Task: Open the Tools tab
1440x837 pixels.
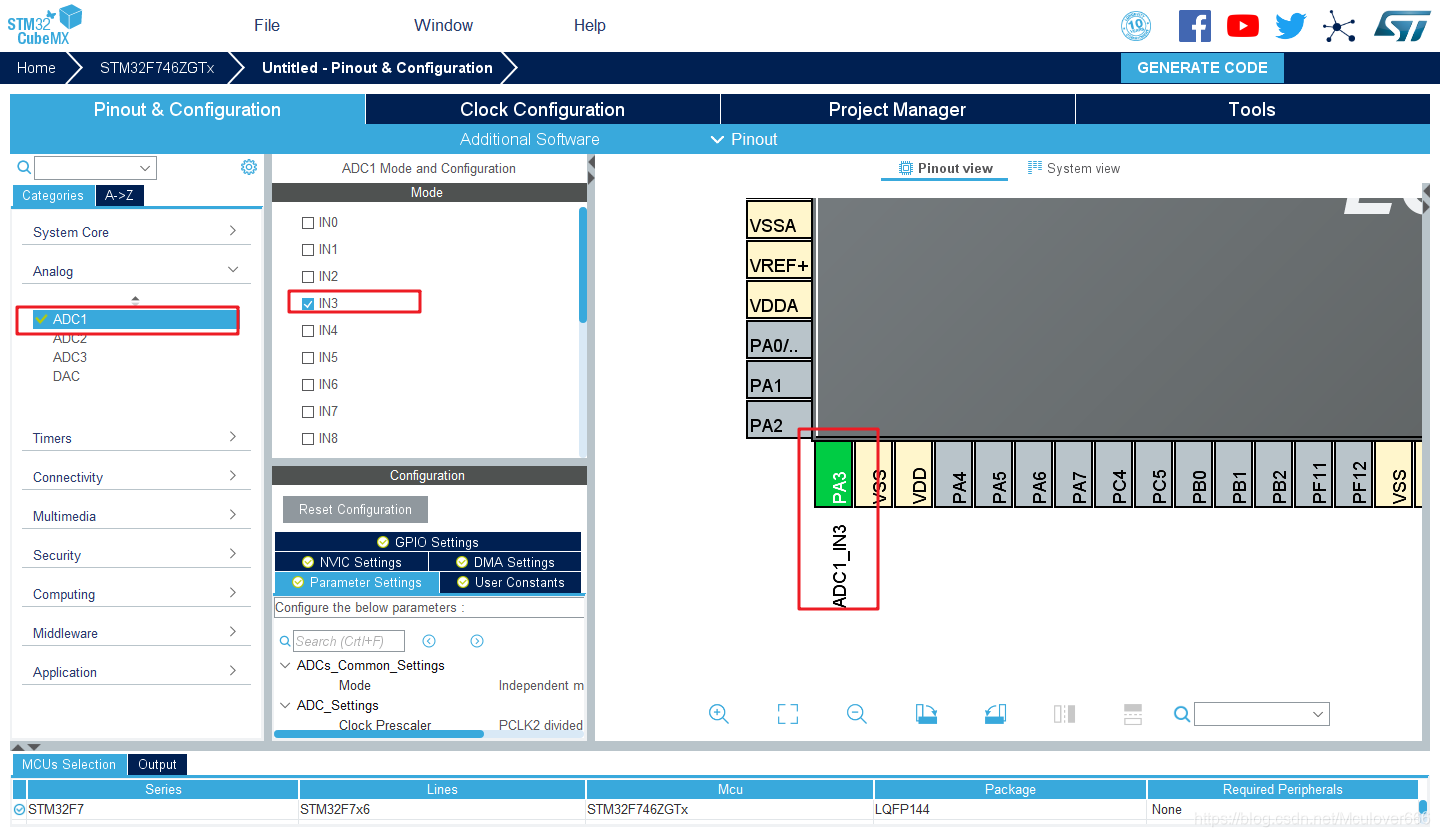Action: point(1252,109)
